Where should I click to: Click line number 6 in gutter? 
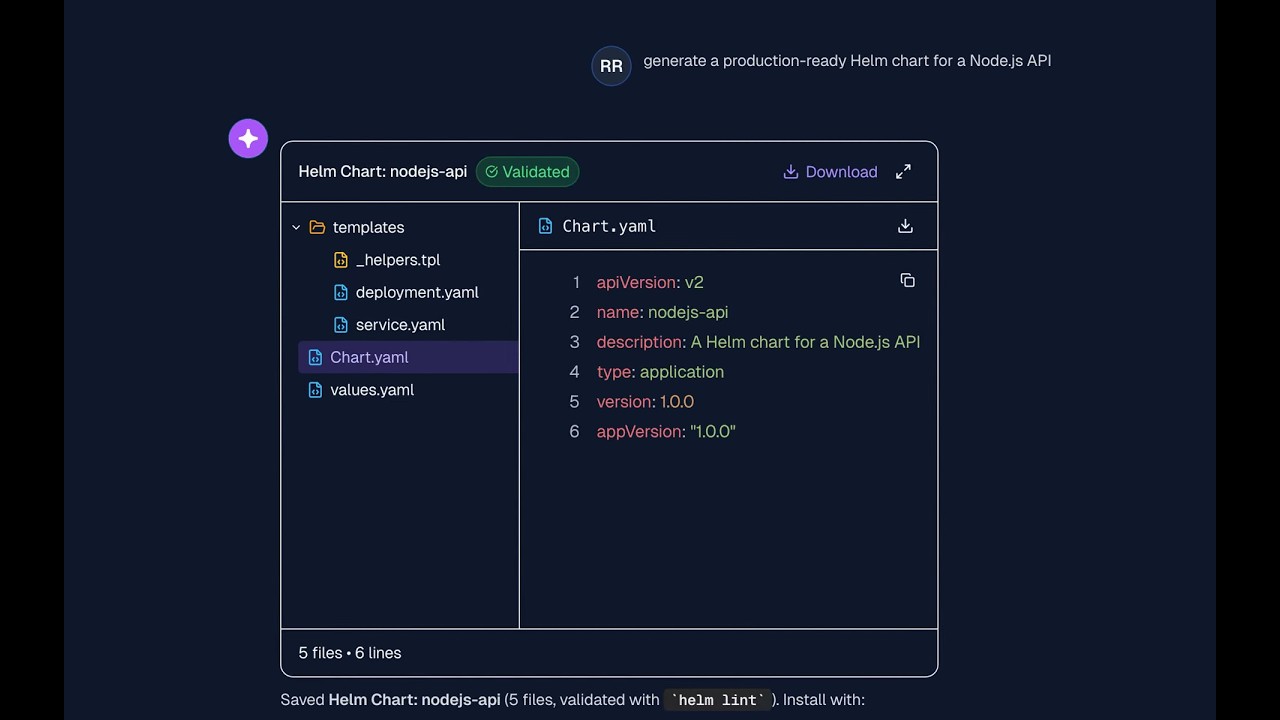(574, 432)
